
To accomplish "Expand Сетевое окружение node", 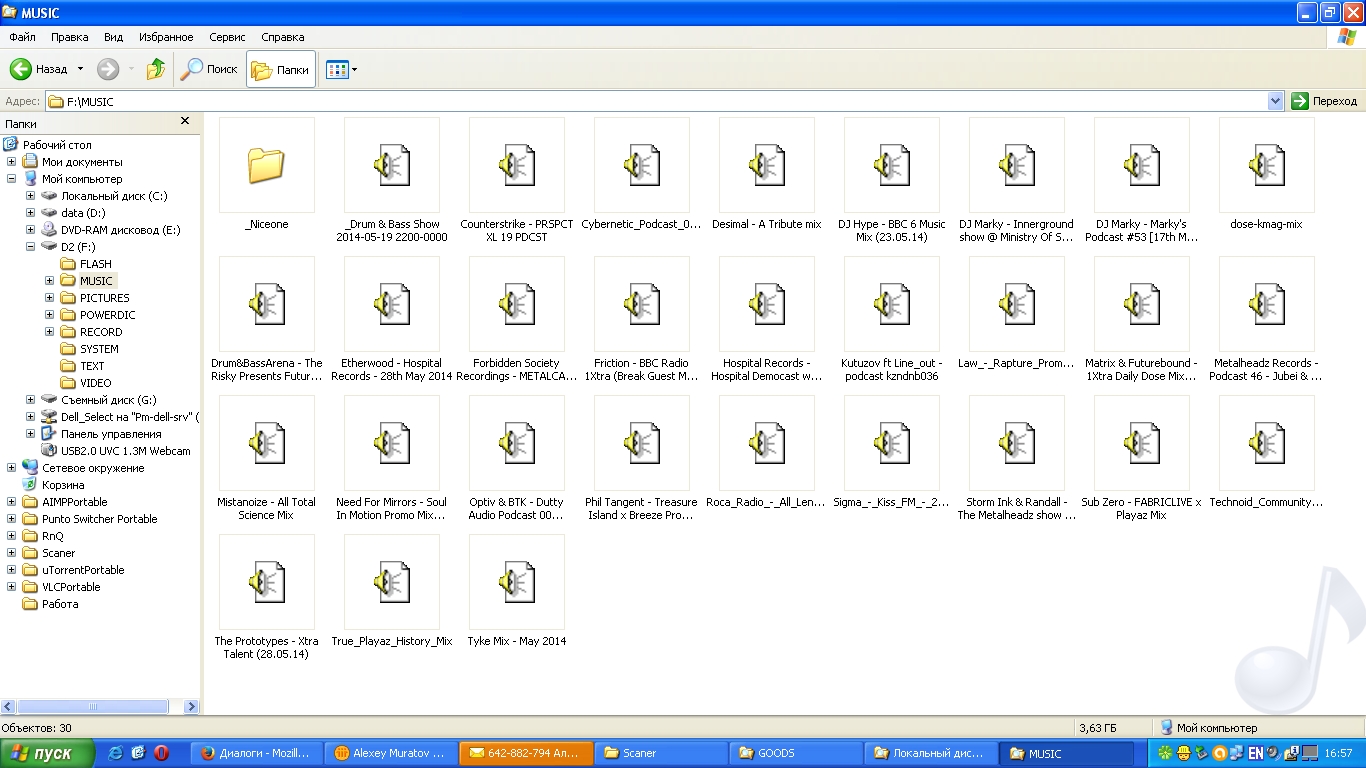I will tap(11, 468).
